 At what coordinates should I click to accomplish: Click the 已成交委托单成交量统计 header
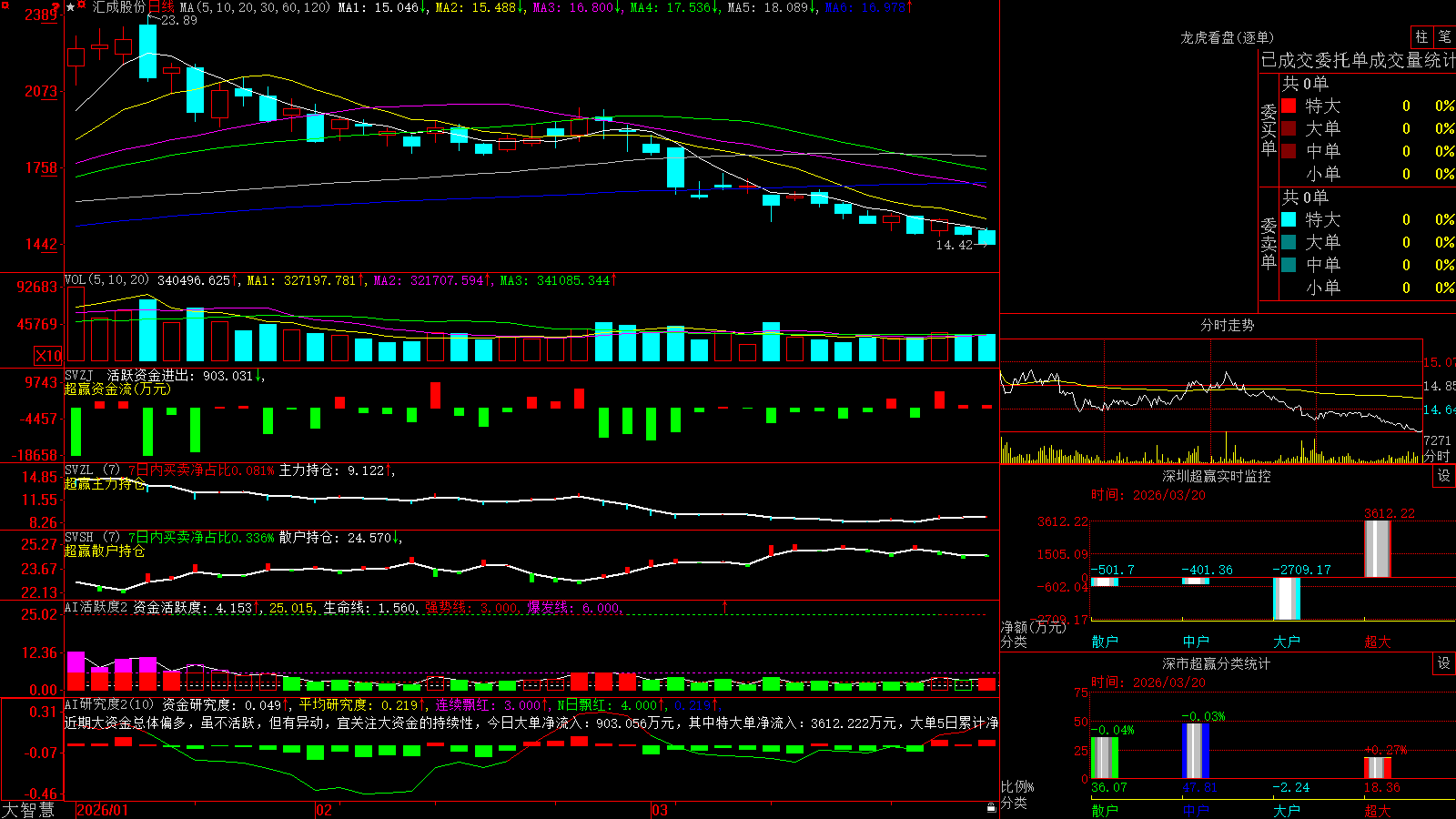[1358, 60]
